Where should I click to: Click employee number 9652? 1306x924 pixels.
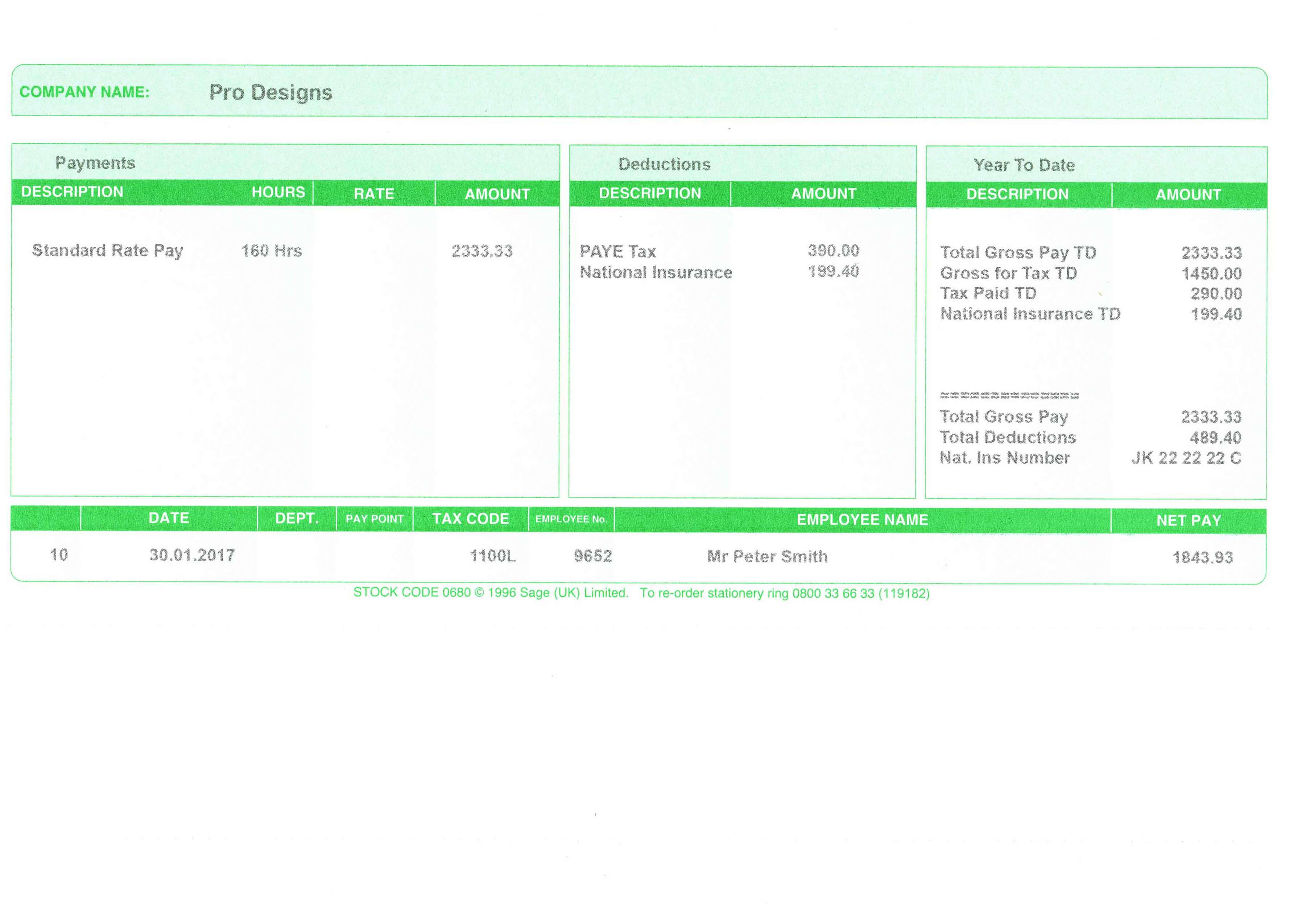(593, 556)
